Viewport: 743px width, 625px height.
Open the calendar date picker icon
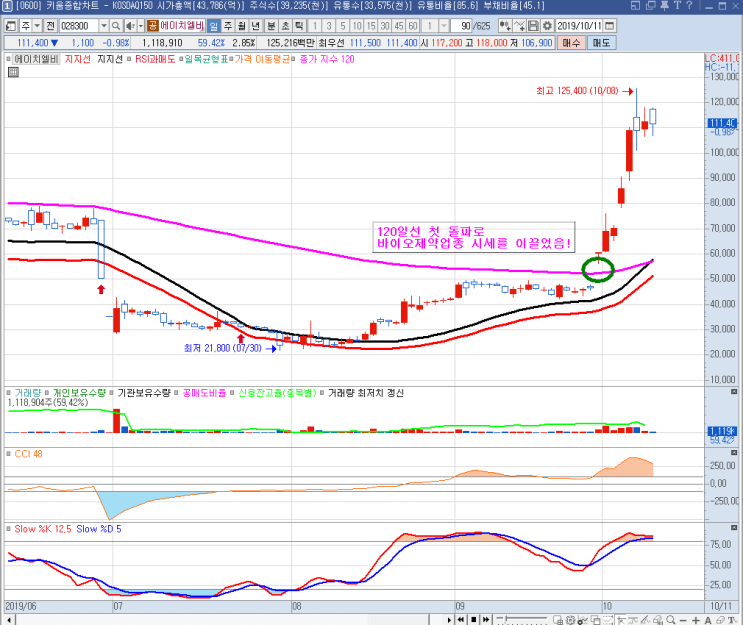point(610,26)
